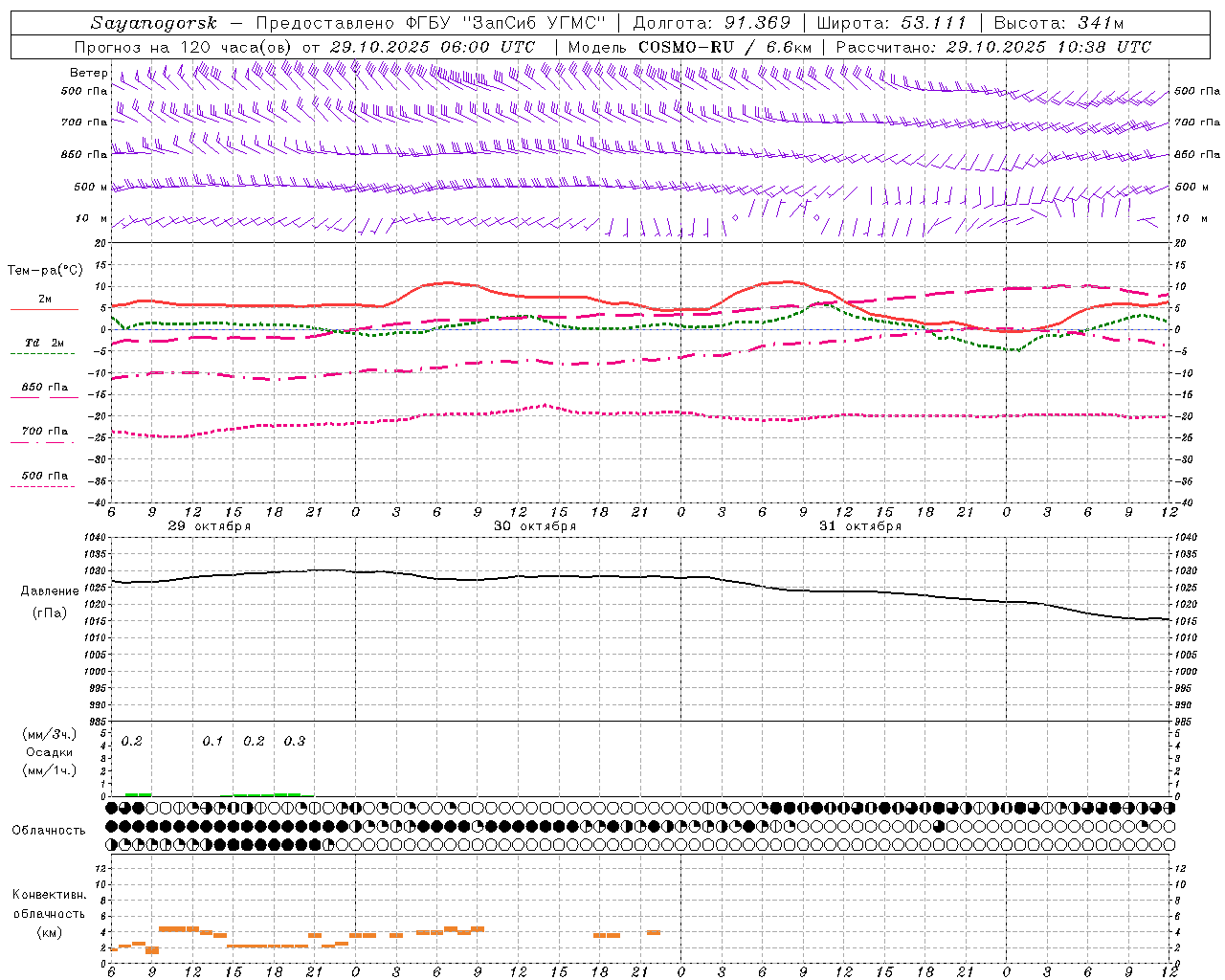
Task: Select the 'Td 2м' dew point legend entry
Action: coord(45,343)
